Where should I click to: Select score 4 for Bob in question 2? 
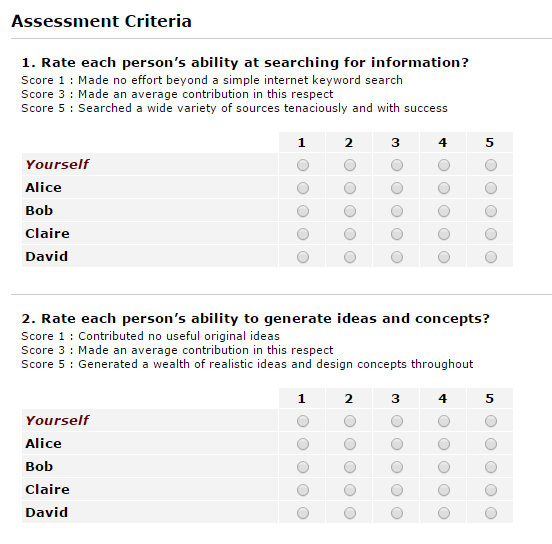tap(444, 467)
